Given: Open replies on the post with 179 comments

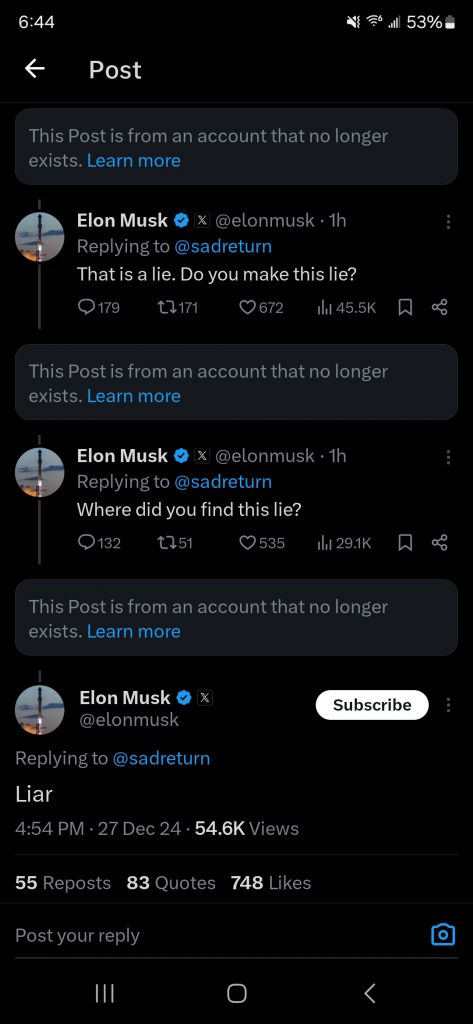Looking at the screenshot, I should (x=99, y=308).
